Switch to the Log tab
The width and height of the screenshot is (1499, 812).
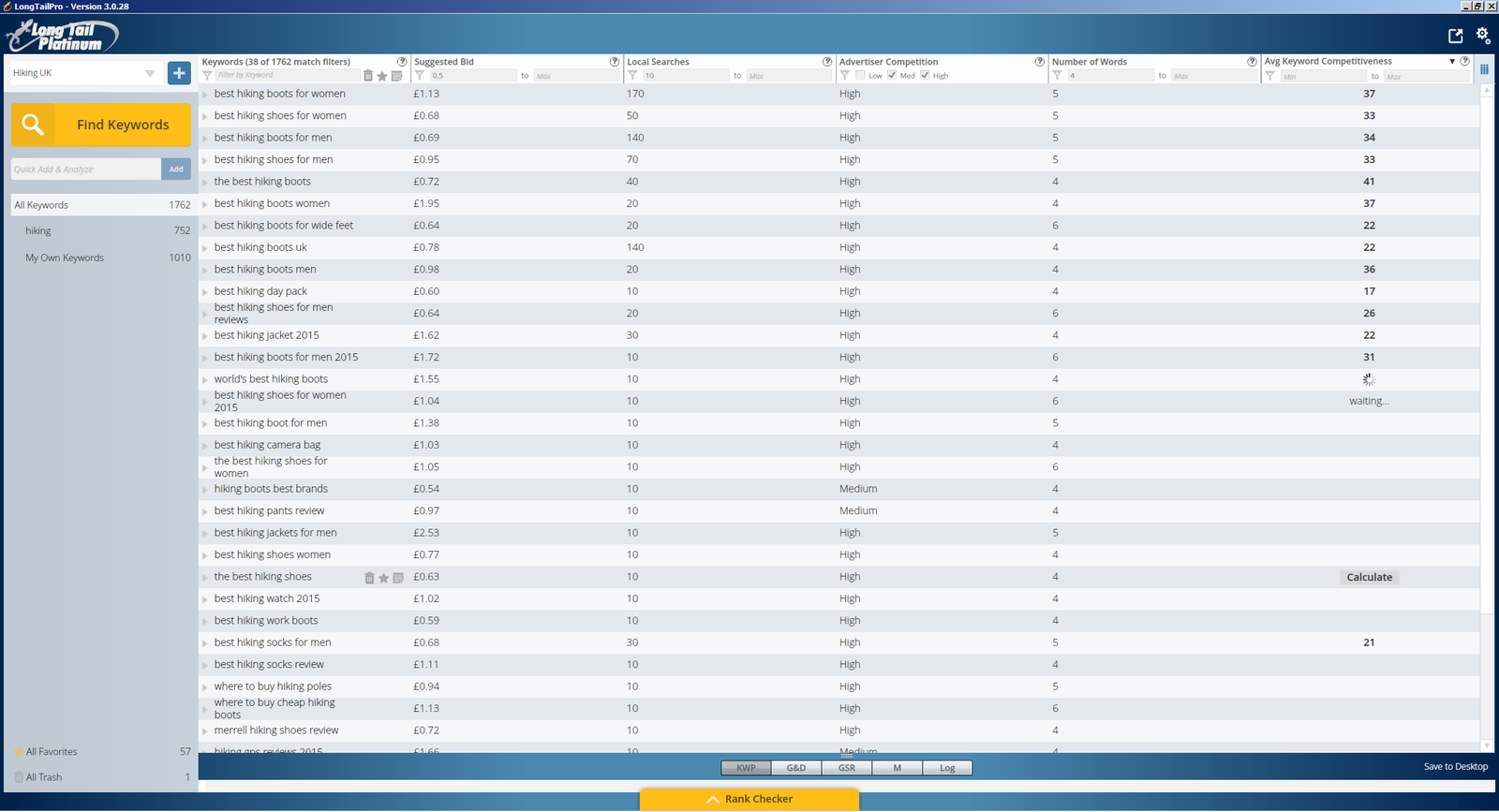947,768
